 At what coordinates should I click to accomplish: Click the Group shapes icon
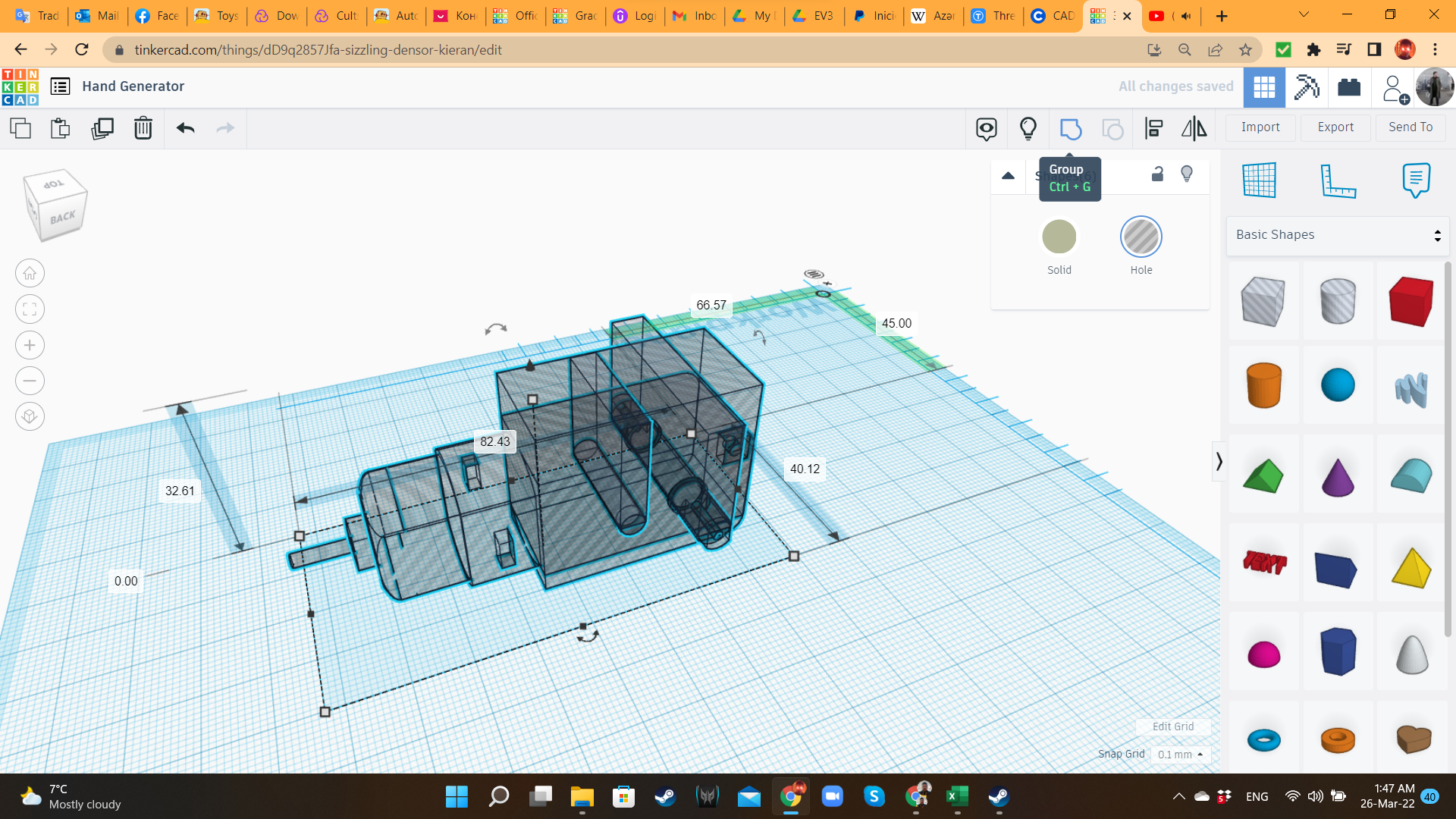click(x=1070, y=129)
